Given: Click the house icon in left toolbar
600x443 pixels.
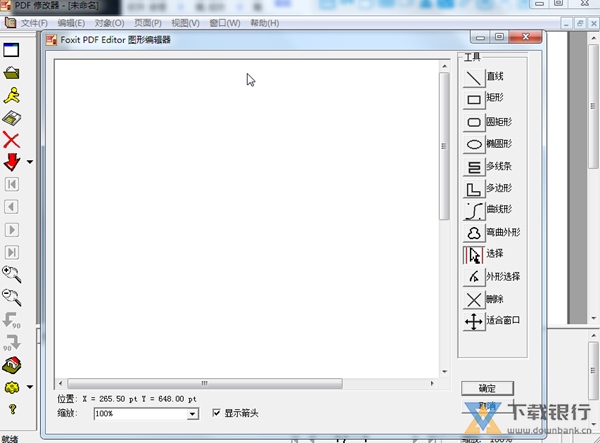Looking at the screenshot, I should coord(11,365).
